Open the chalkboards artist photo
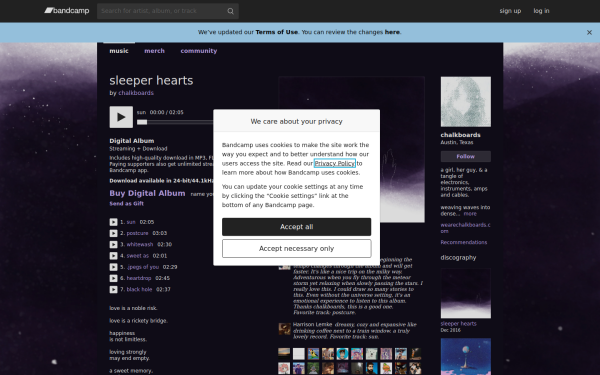 click(x=466, y=102)
